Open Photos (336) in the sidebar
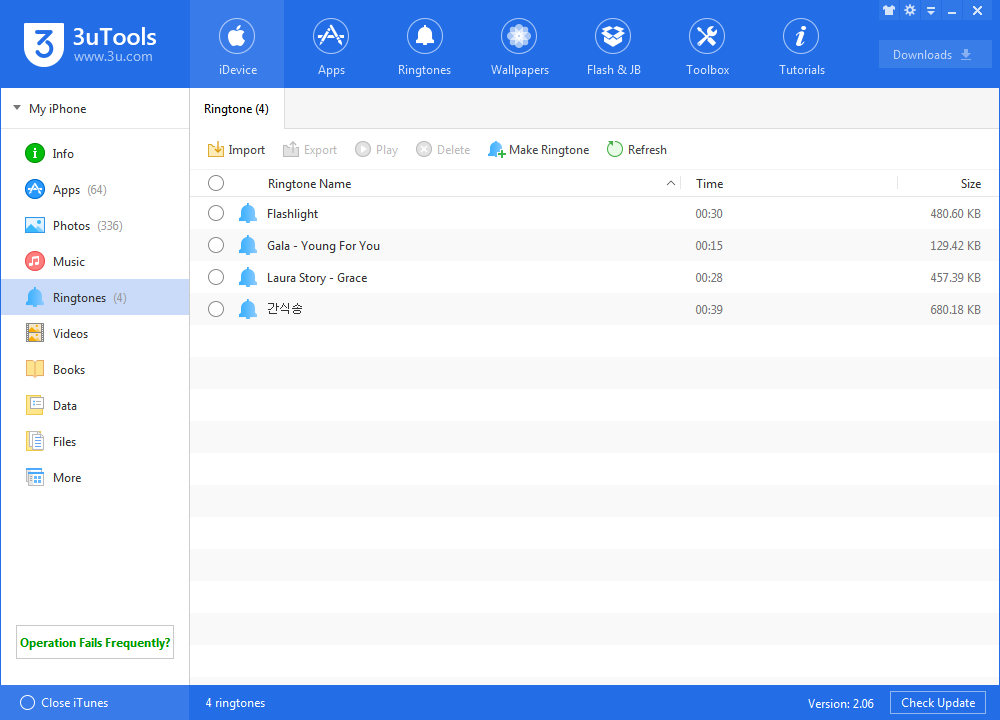1000x720 pixels. [x=96, y=226]
